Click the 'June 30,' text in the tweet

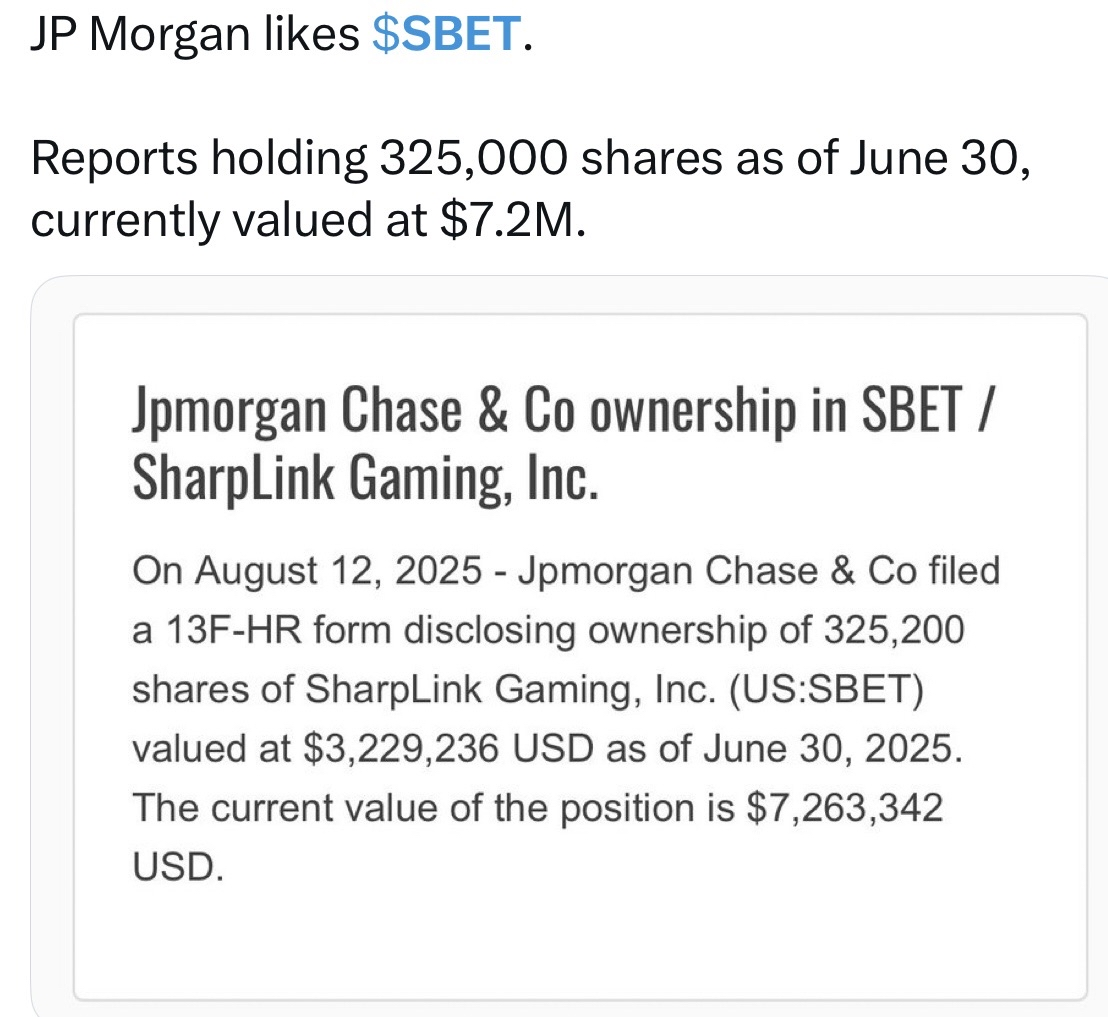point(940,158)
